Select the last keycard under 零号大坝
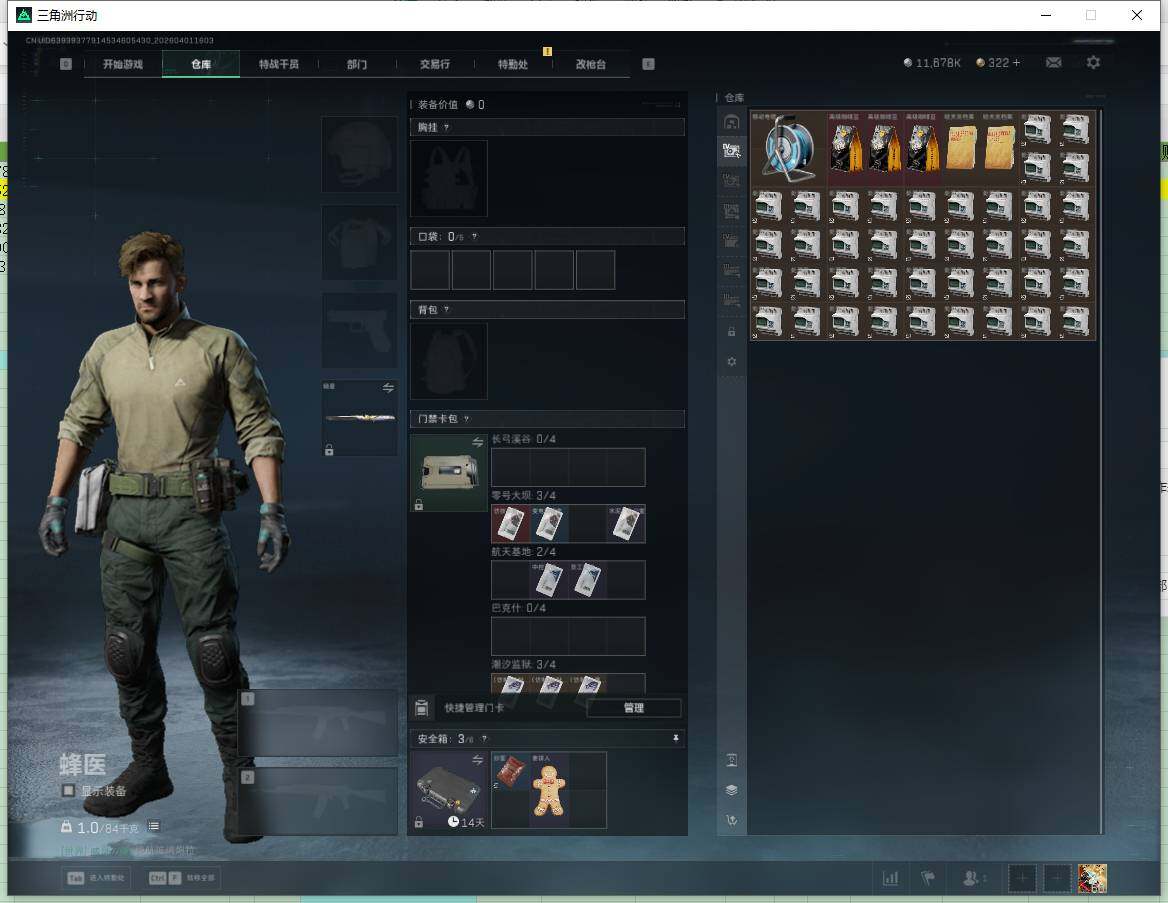The image size is (1168, 903). (626, 524)
